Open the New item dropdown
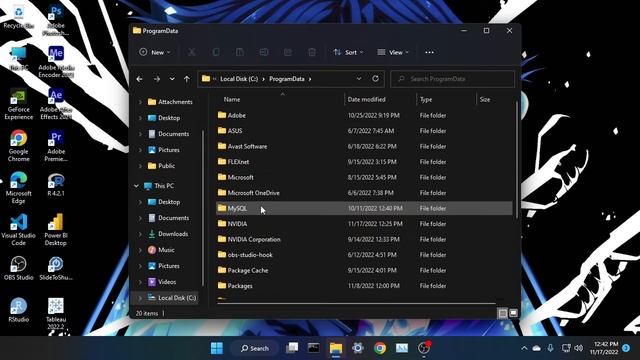 coord(155,52)
